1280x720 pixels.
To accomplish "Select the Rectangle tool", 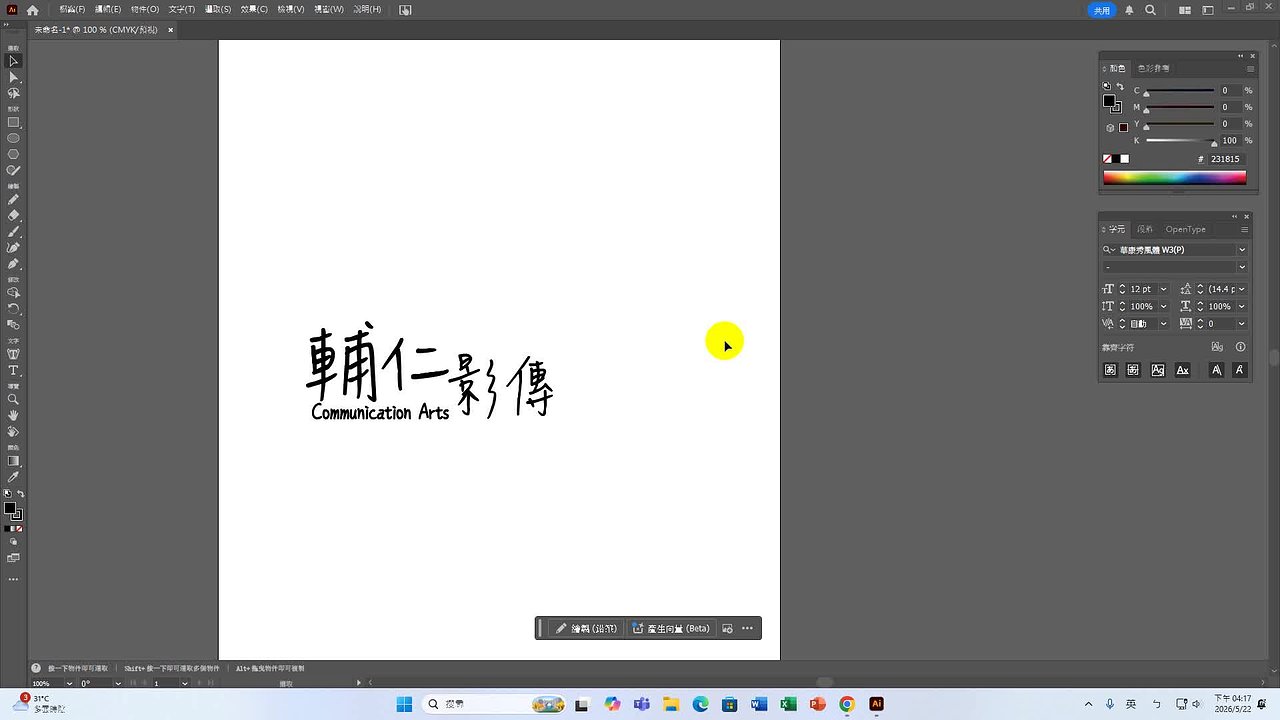I will pyautogui.click(x=14, y=122).
